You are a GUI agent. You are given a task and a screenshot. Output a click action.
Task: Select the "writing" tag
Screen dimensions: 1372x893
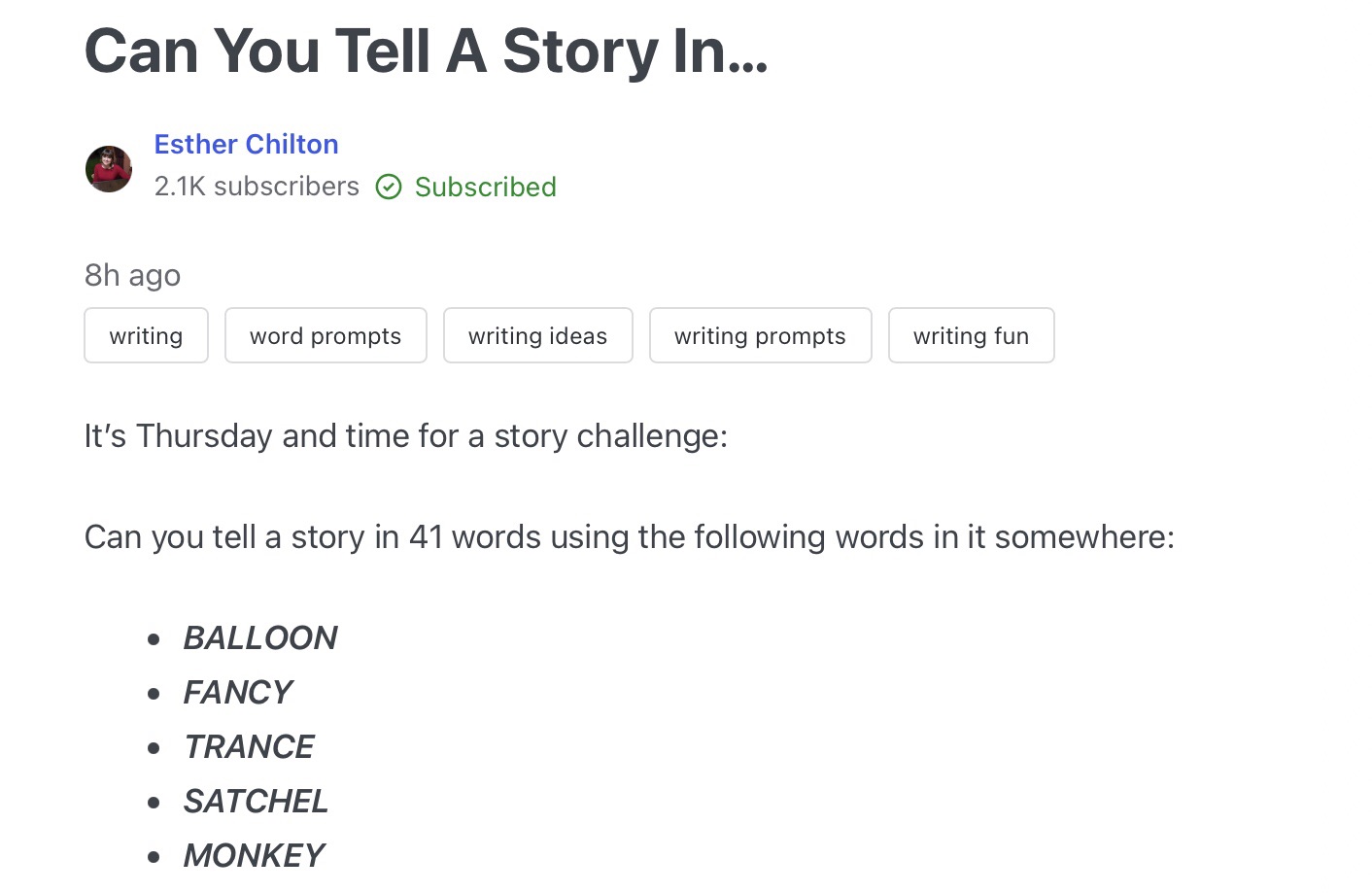pos(146,335)
